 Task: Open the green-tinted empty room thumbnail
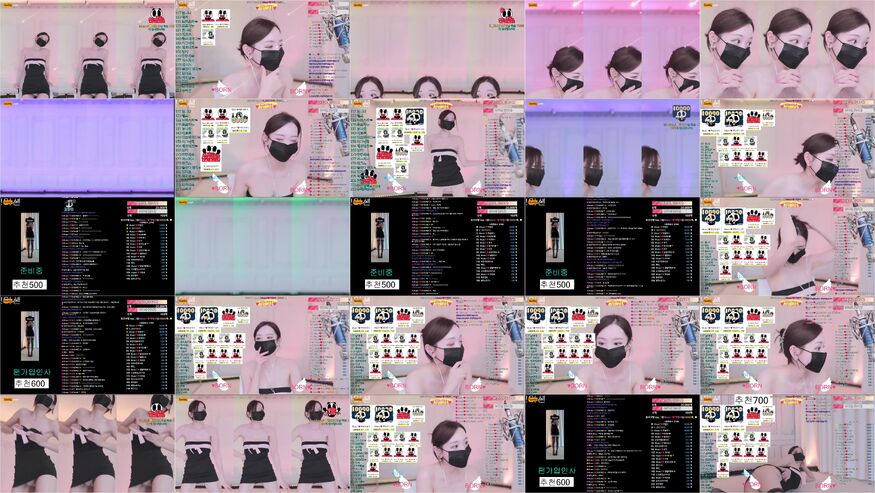point(262,245)
